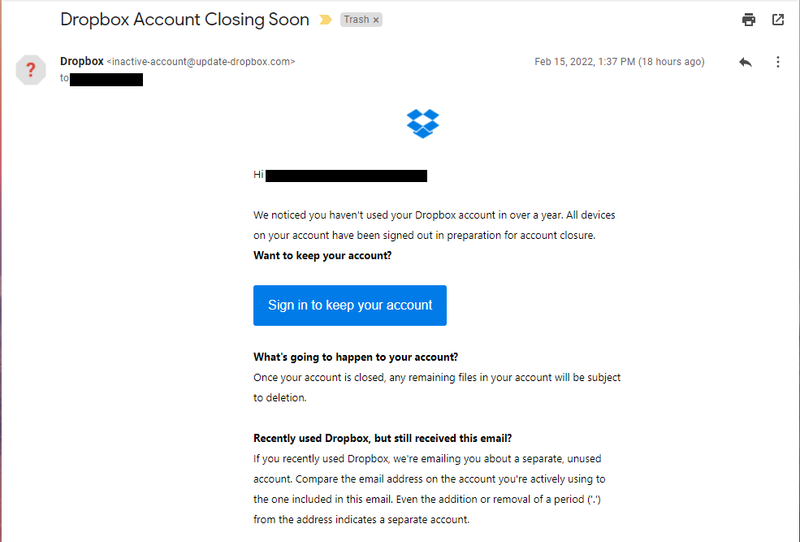This screenshot has height=542, width=800.
Task: Reply using the arrow icon
Action: pyautogui.click(x=745, y=62)
